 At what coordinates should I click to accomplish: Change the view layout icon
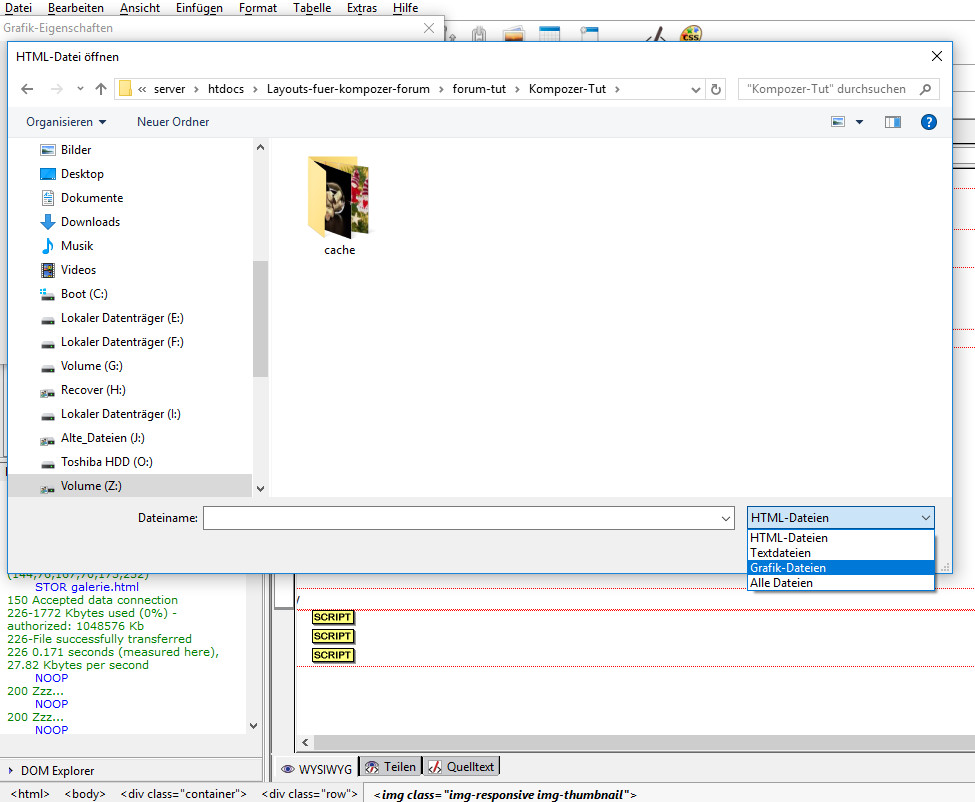[839, 122]
